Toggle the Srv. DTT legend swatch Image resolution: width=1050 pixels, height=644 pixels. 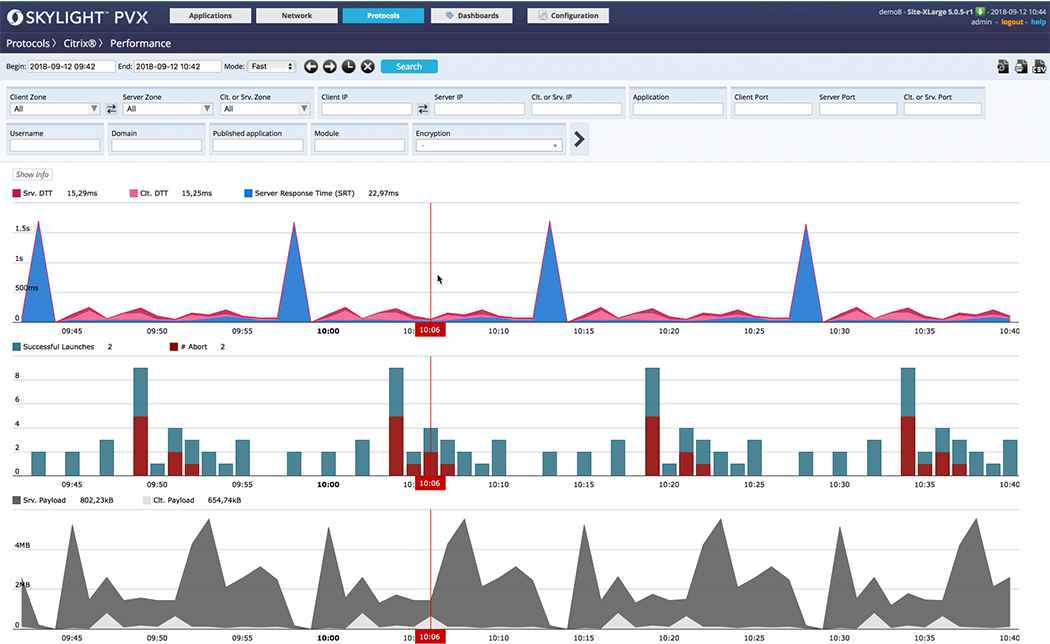17,193
